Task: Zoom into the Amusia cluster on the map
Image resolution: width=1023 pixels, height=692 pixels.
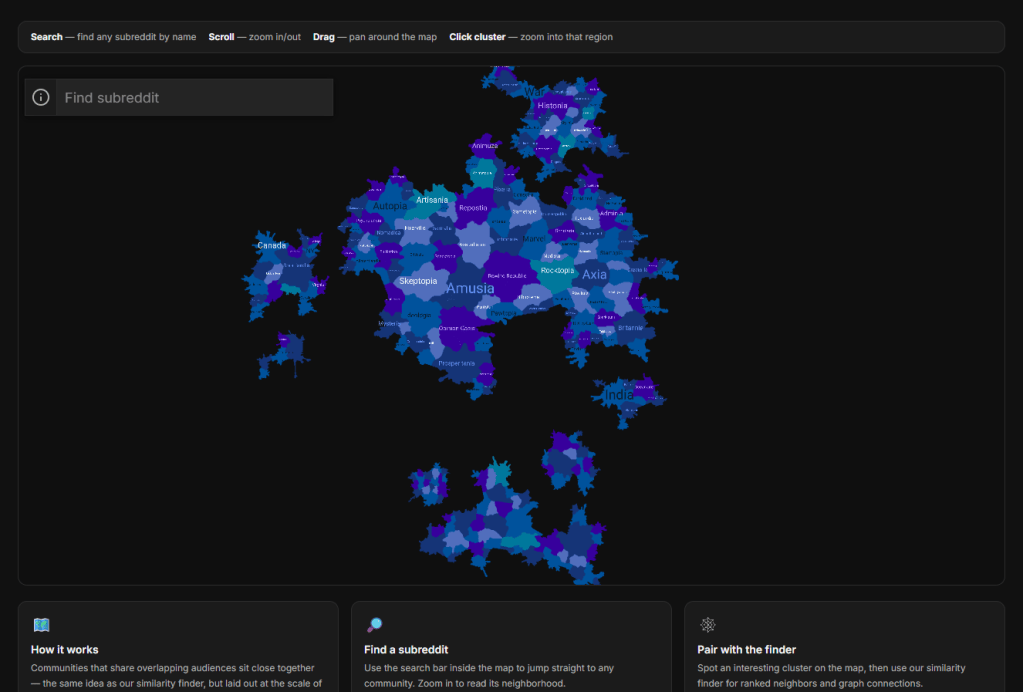Action: point(470,288)
